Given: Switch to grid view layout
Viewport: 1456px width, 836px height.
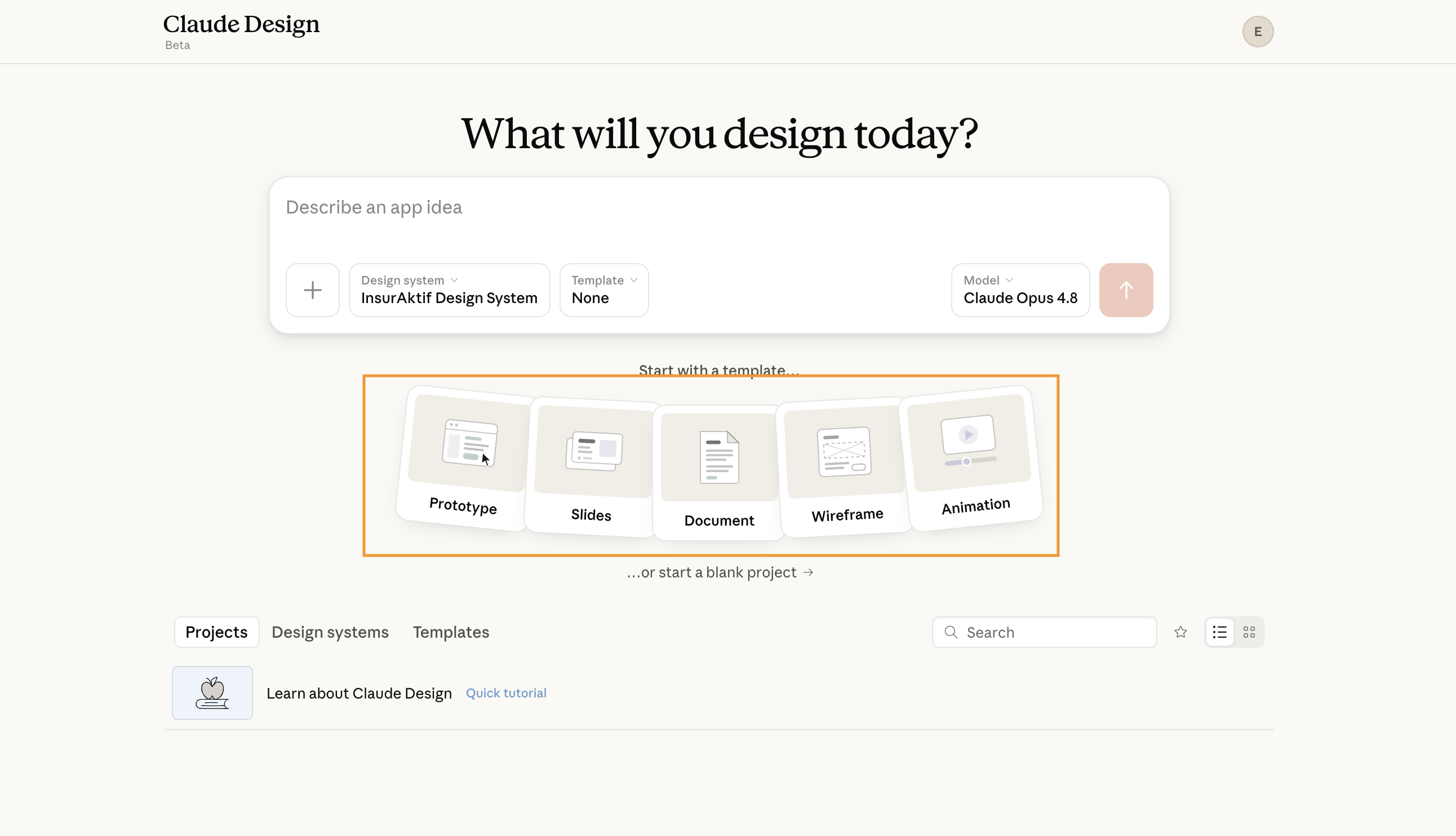Looking at the screenshot, I should click(1249, 632).
